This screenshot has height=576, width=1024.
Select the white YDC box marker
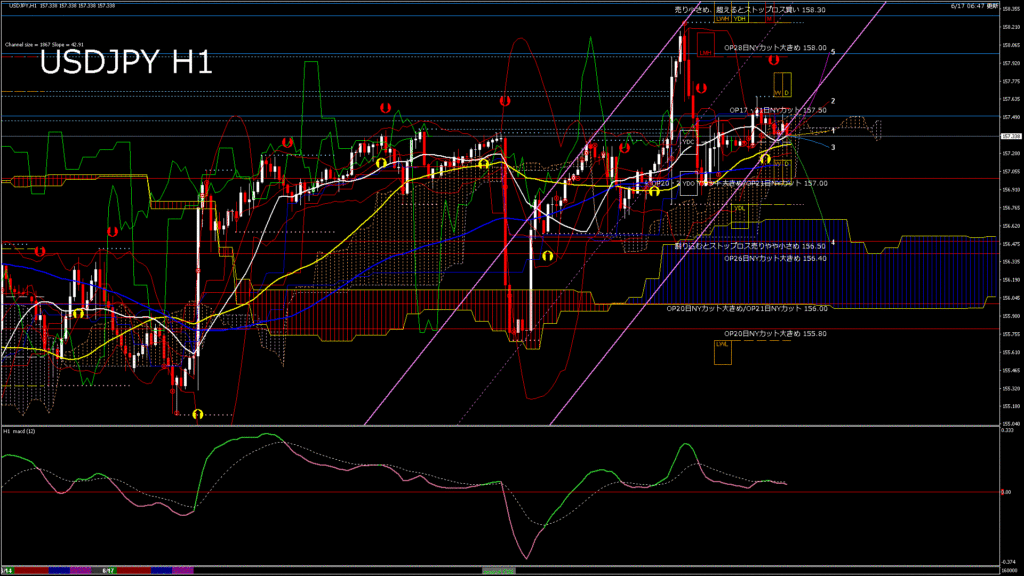(x=687, y=142)
